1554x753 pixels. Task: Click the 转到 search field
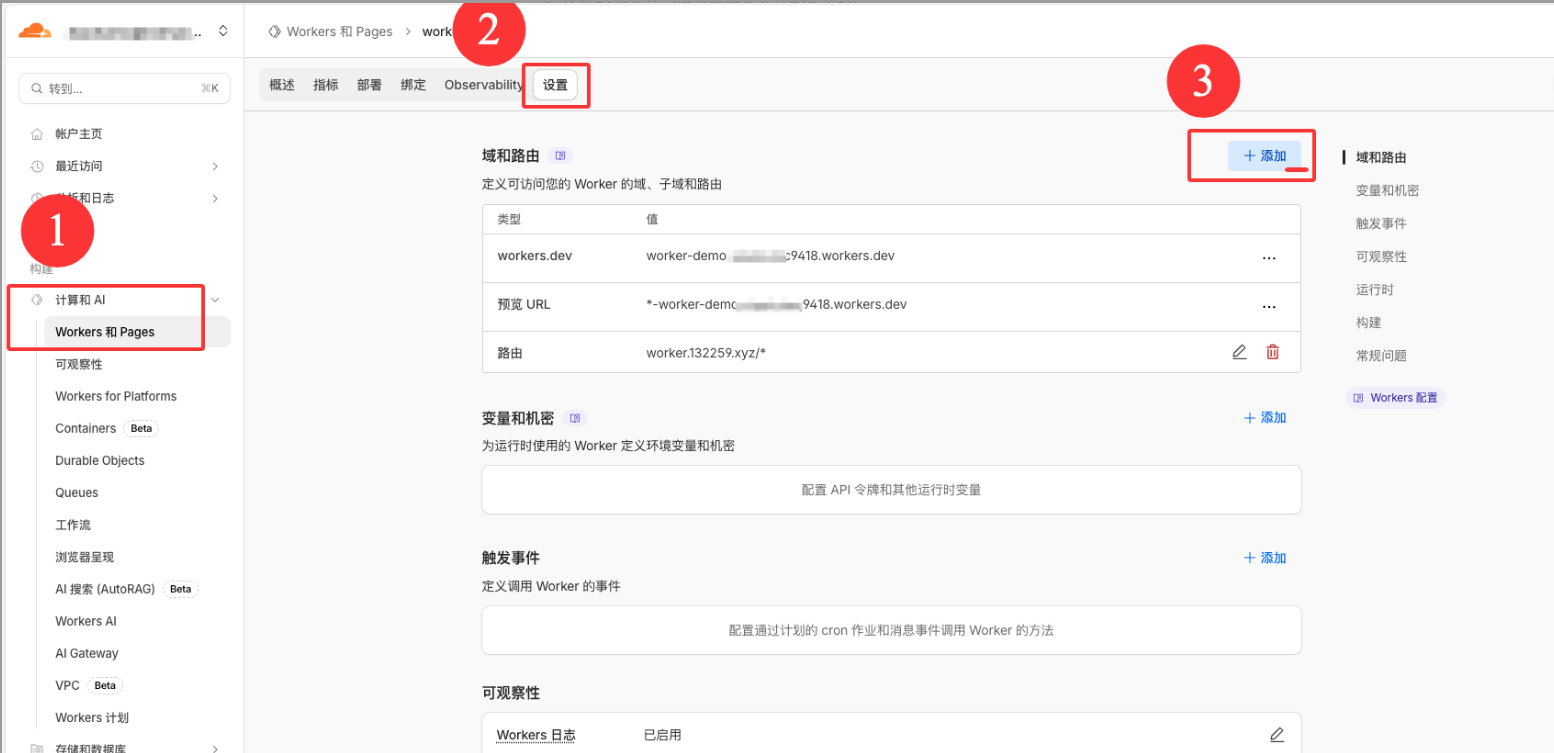(125, 89)
